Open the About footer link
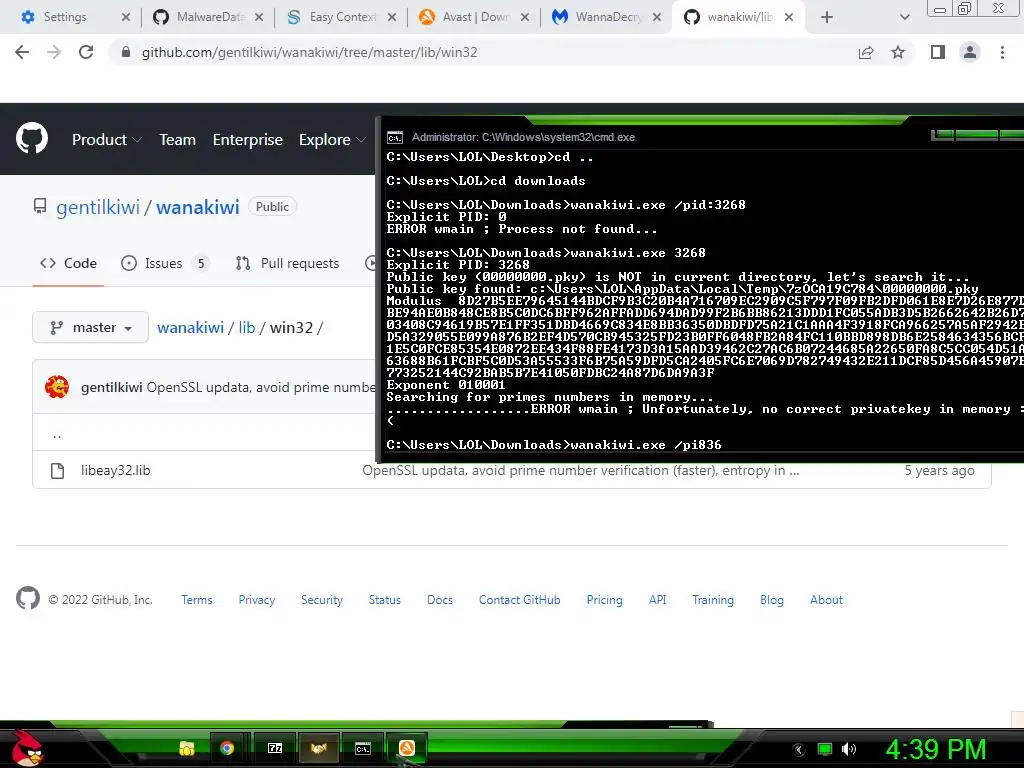1024x768 pixels. (x=827, y=600)
